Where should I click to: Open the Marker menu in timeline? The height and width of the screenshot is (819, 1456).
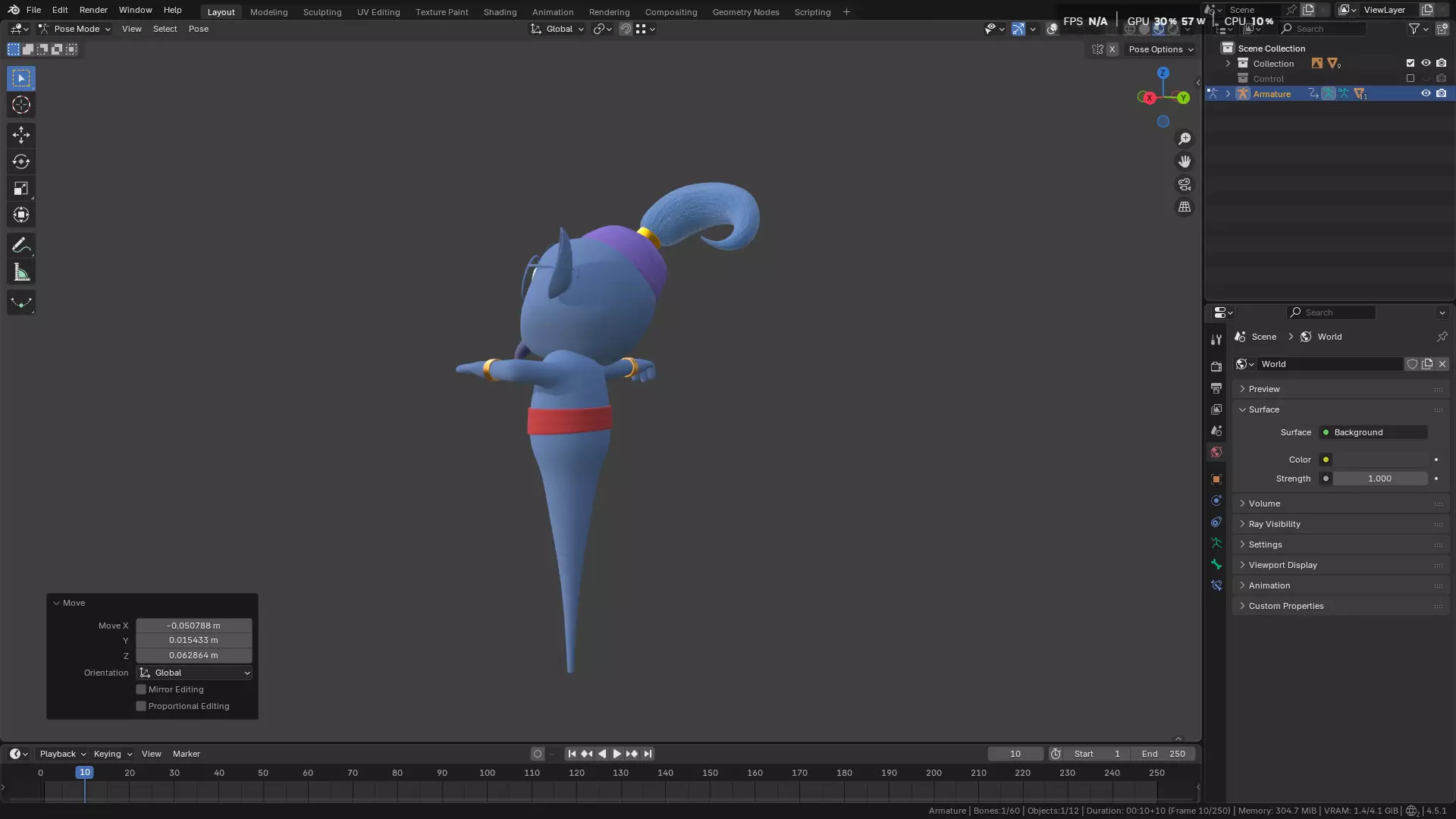pos(187,754)
